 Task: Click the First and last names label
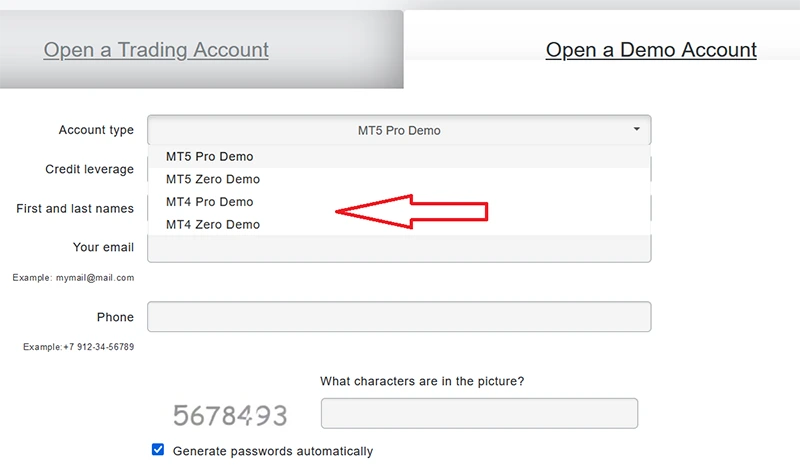(x=75, y=209)
